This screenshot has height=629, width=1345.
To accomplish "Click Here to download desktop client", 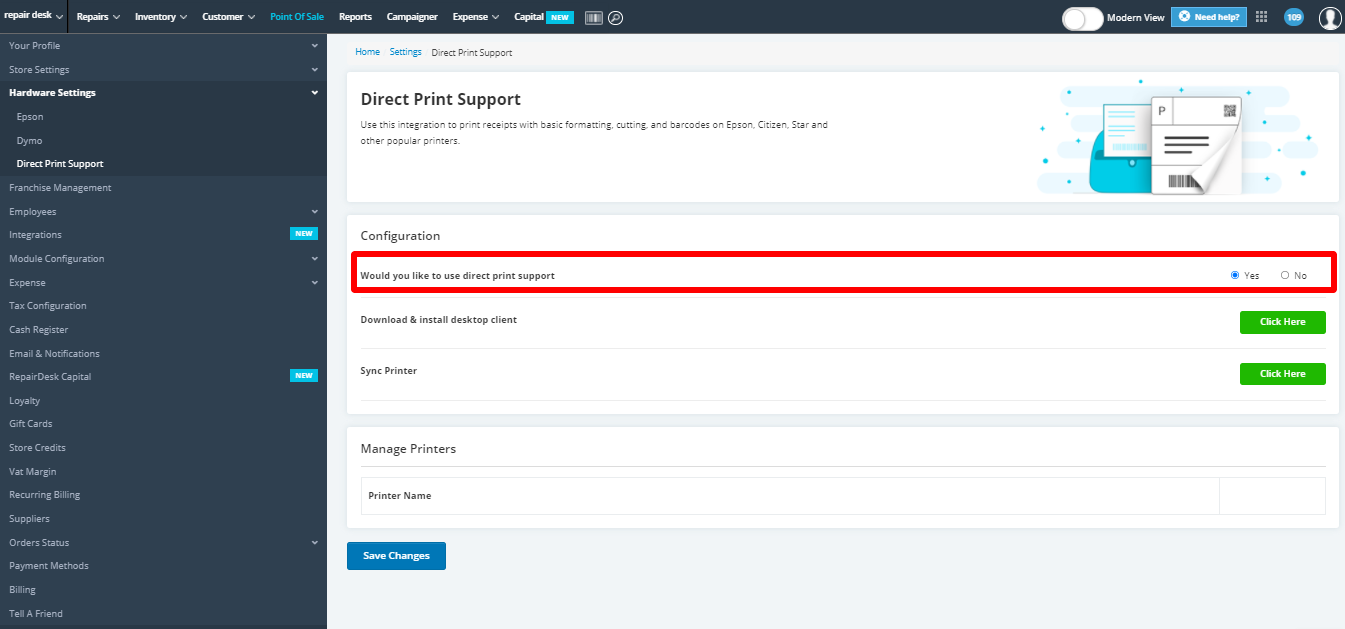I will click(1282, 322).
